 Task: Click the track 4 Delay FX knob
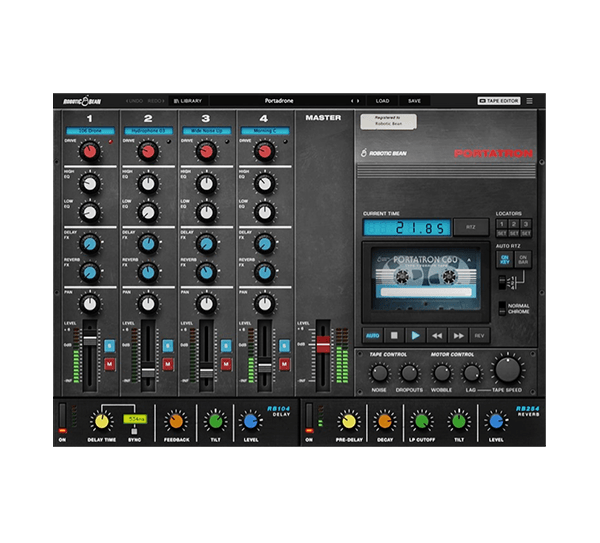click(x=264, y=244)
